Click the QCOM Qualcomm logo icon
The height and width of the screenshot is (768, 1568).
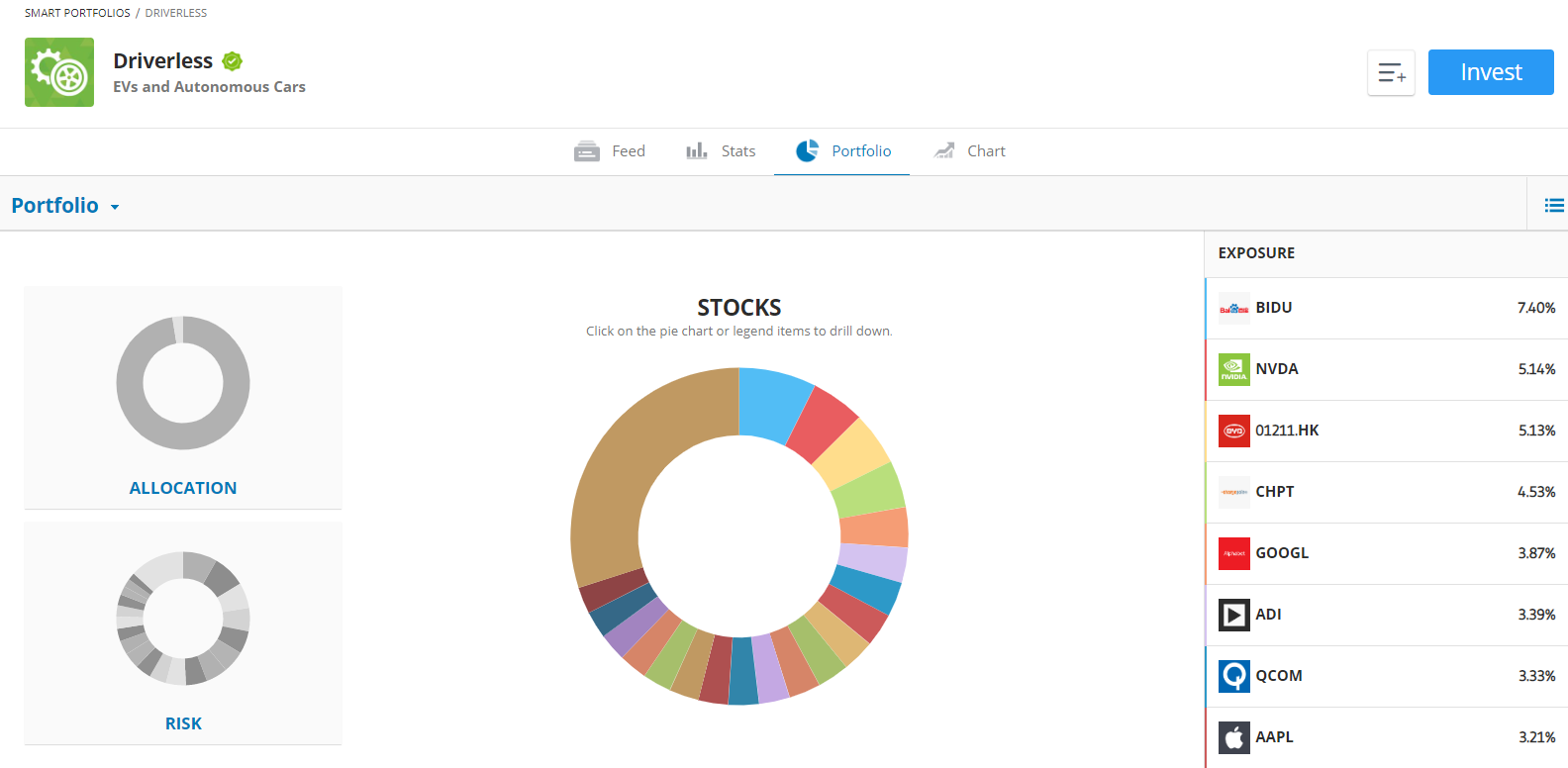tap(1234, 677)
